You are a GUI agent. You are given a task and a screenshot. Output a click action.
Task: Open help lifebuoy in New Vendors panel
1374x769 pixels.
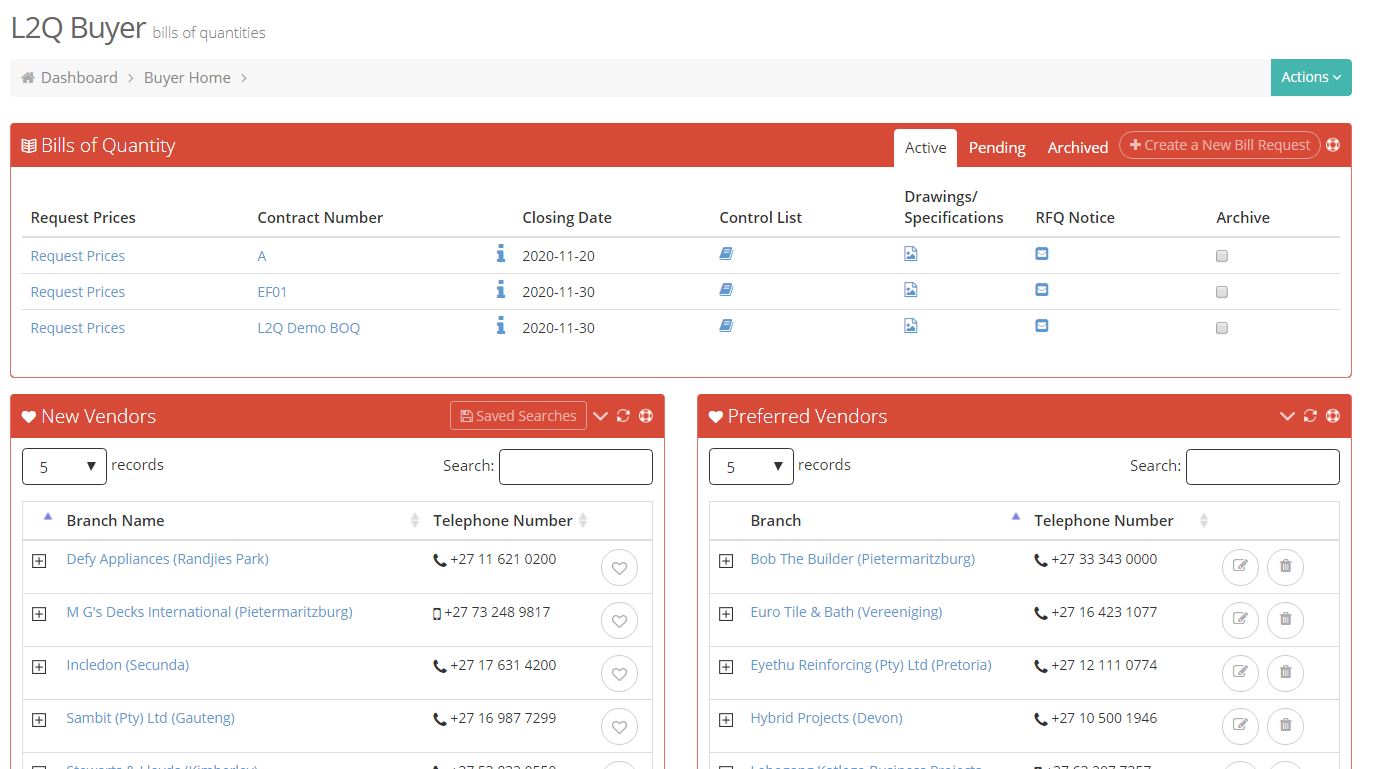[x=646, y=416]
